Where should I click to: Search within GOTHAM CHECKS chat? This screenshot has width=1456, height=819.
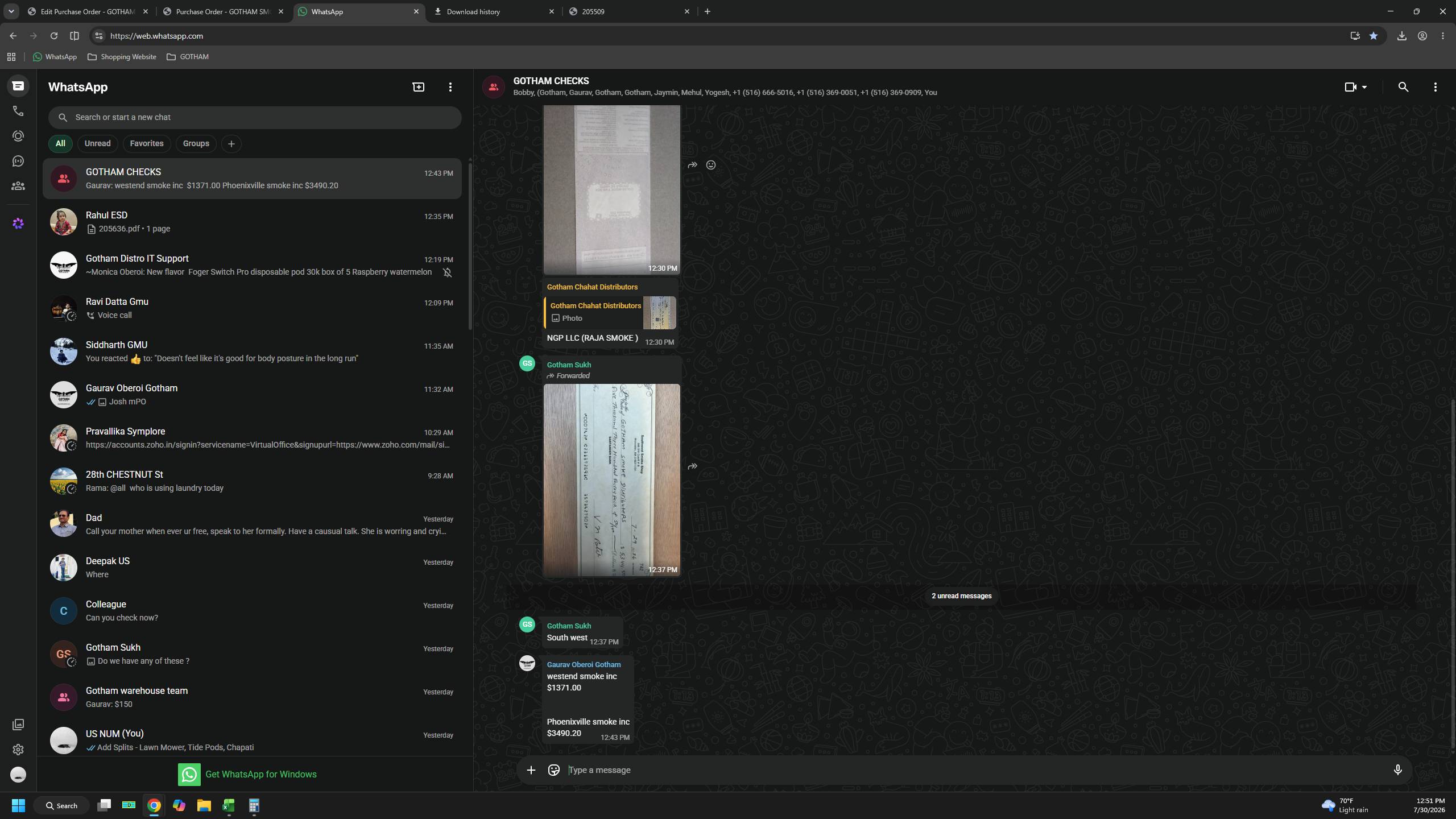(x=1403, y=87)
